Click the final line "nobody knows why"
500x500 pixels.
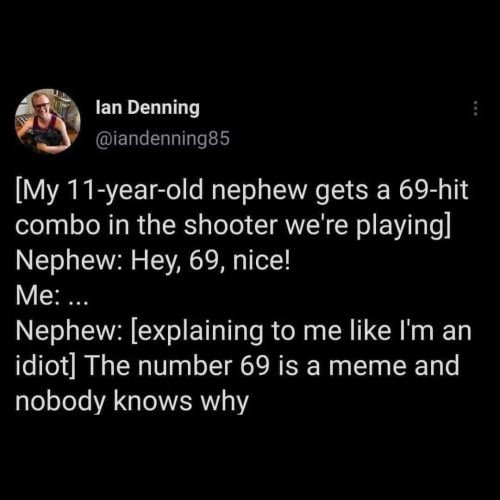pos(132,402)
